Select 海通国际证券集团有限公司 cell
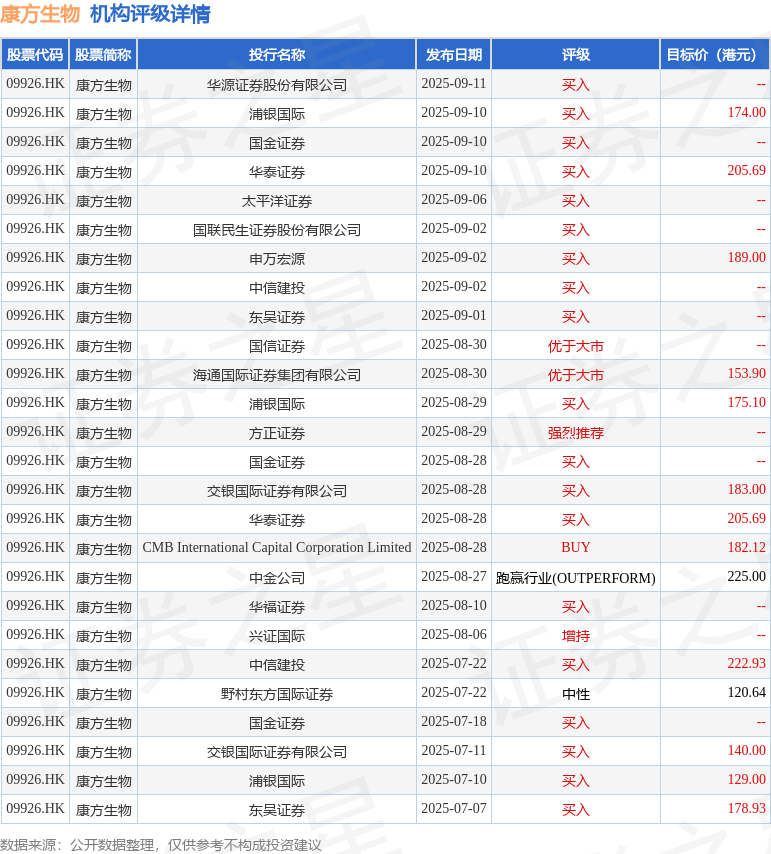 (277, 375)
